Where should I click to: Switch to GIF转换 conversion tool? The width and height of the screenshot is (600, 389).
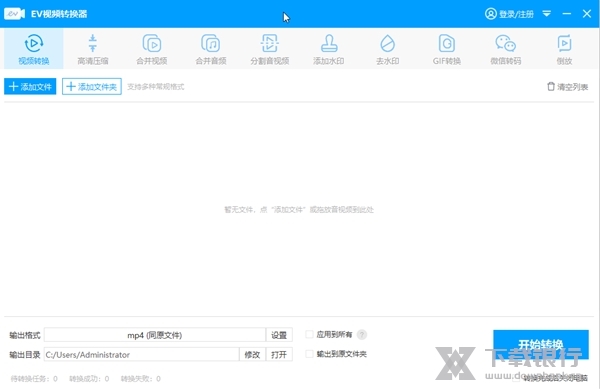(x=447, y=49)
